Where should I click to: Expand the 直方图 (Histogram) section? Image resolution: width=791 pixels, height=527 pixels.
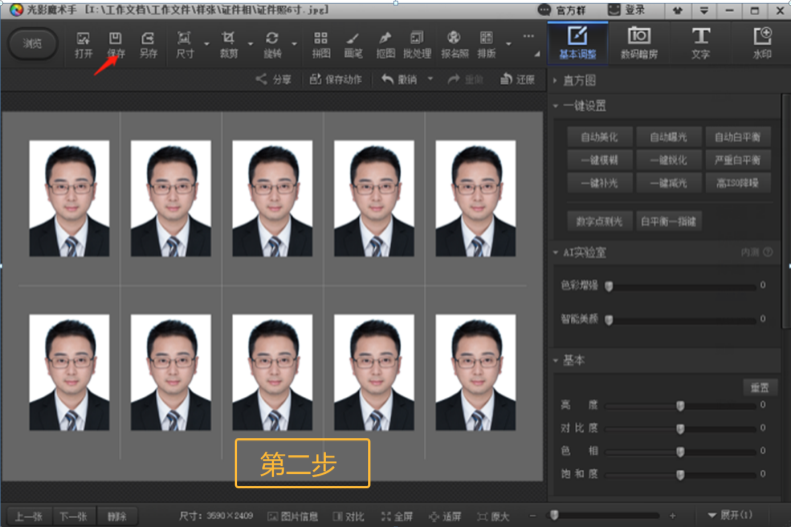(580, 80)
